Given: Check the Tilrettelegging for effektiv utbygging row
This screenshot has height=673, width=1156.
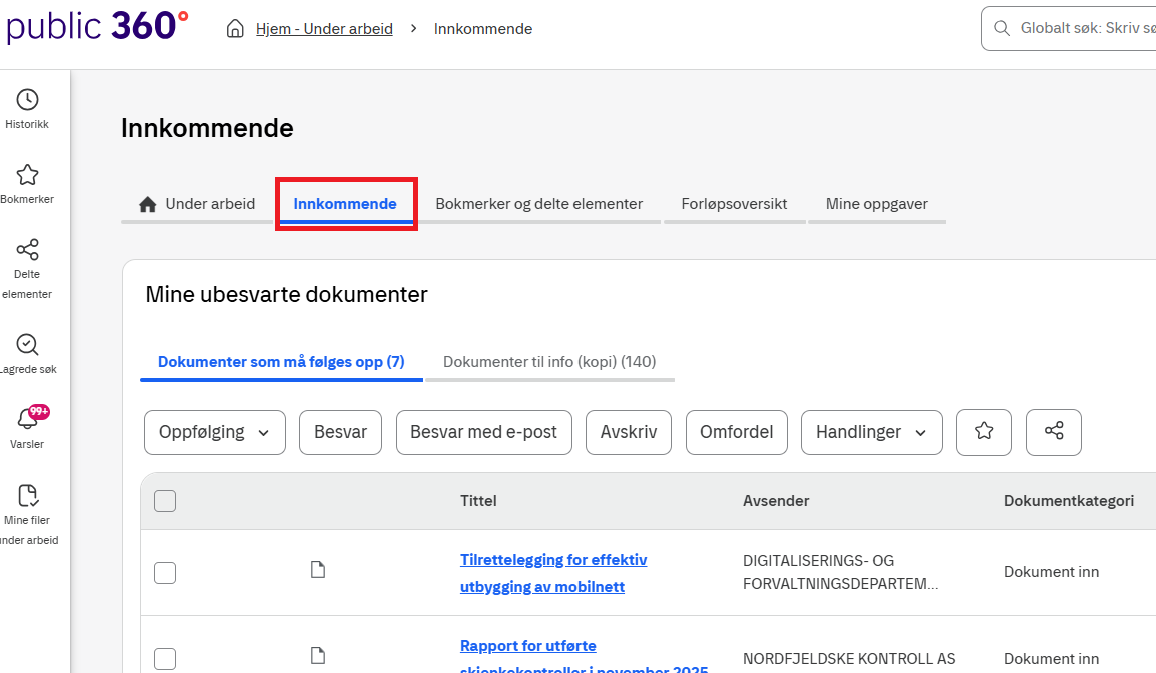Looking at the screenshot, I should [165, 573].
